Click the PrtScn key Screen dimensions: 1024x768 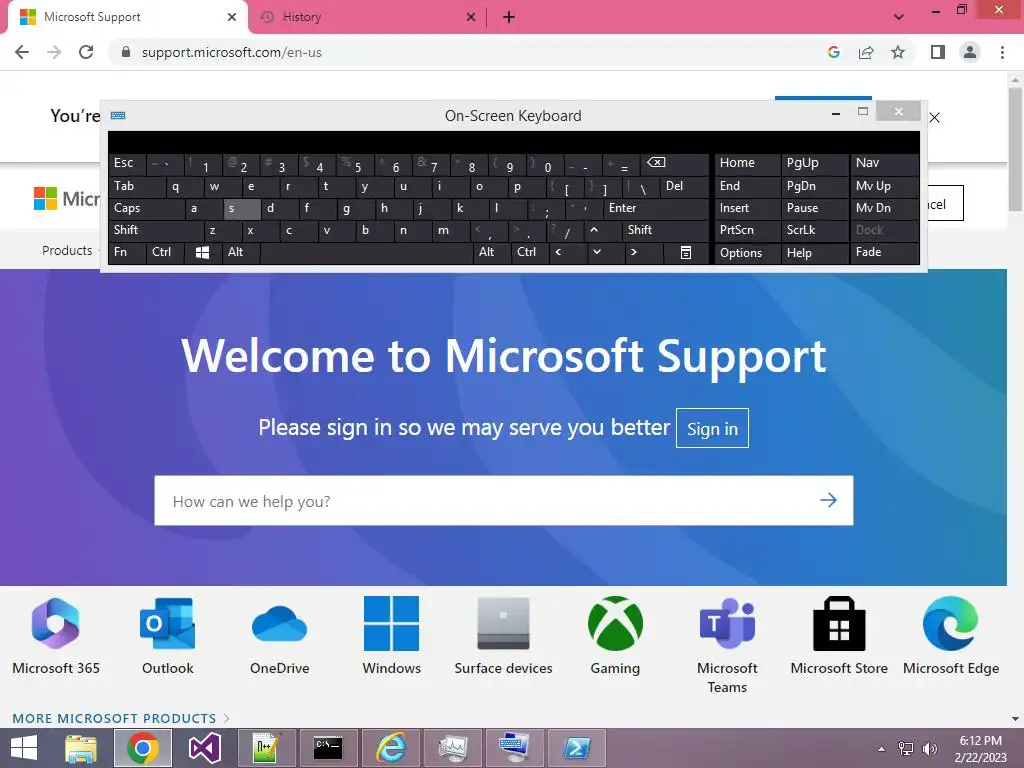tap(747, 230)
